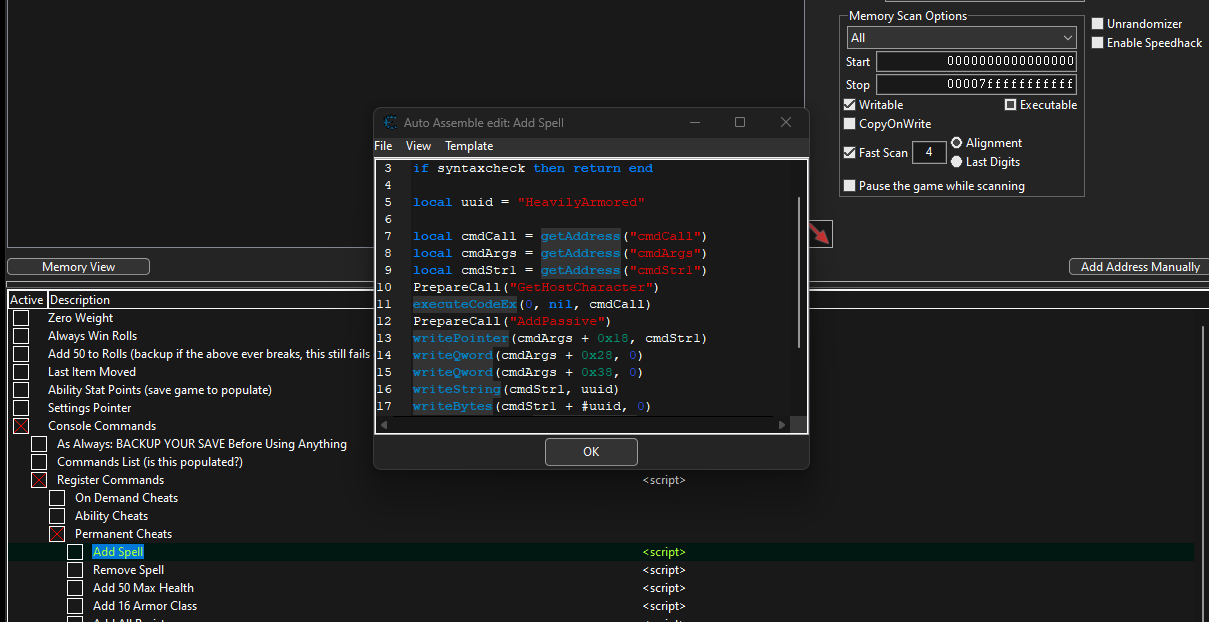Screen dimensions: 1209x622
Task: Click the Auto Assemble window app icon
Action: coord(390,123)
